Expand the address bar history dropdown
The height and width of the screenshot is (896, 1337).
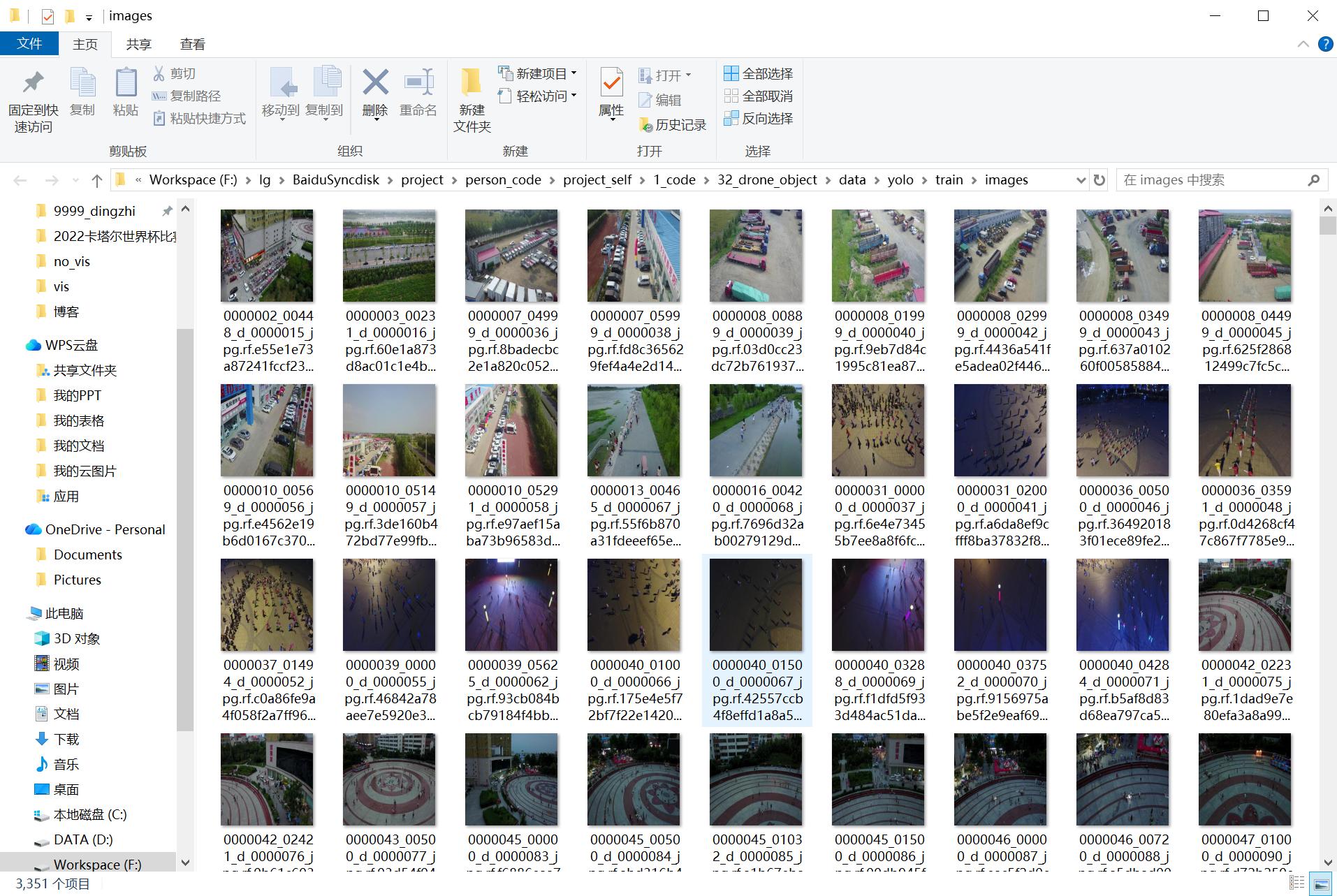pyautogui.click(x=1081, y=180)
